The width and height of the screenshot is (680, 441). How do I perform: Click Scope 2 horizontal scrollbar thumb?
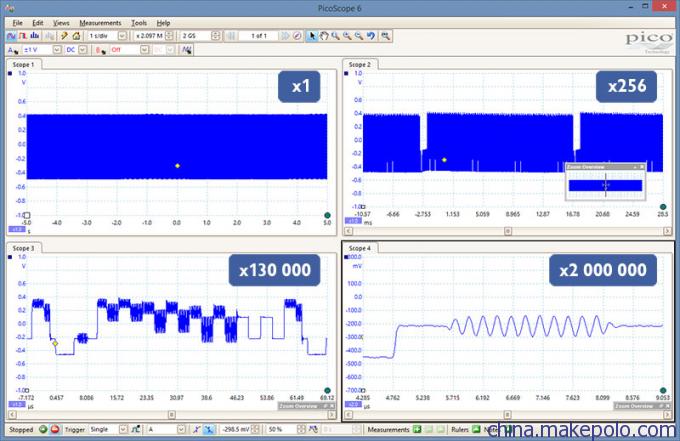point(508,231)
